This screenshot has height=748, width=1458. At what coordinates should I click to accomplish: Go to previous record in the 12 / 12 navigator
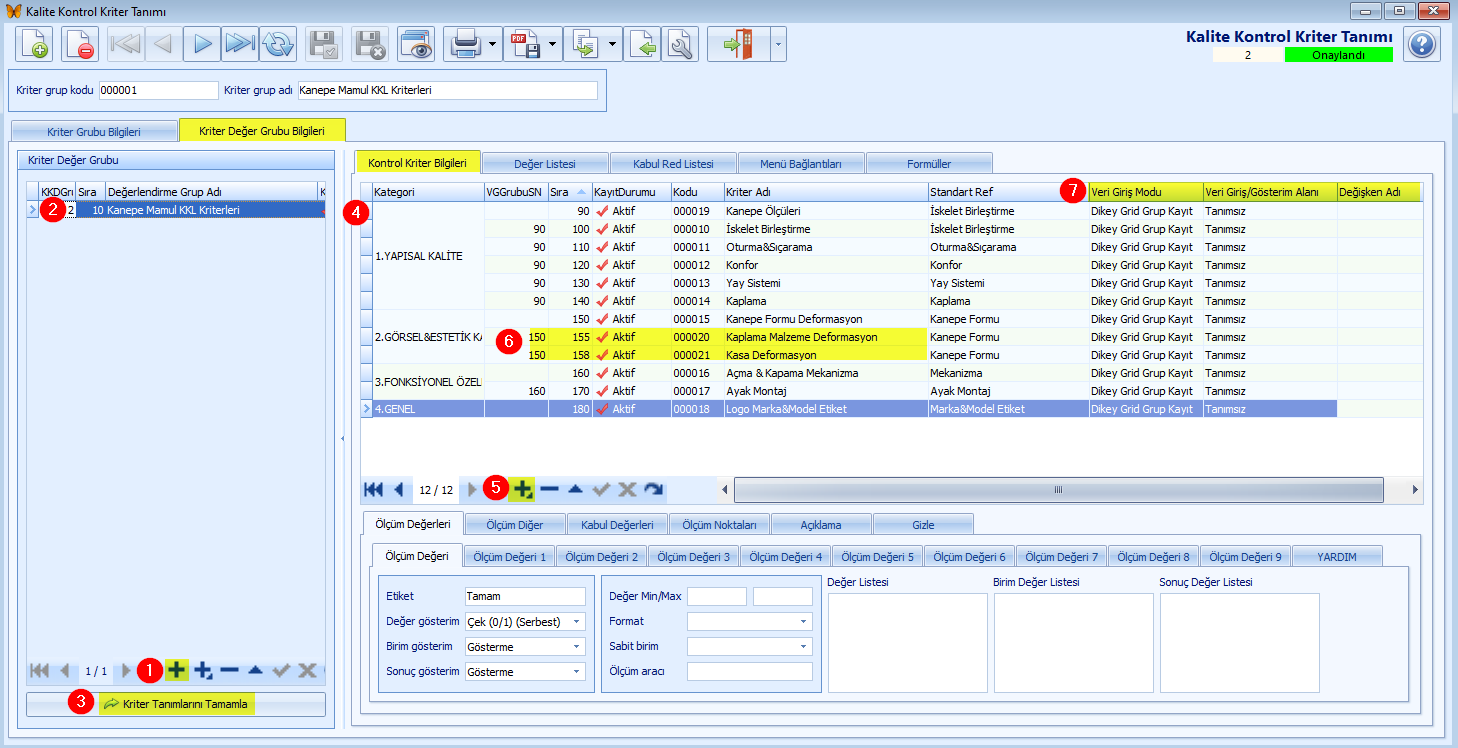pyautogui.click(x=399, y=489)
